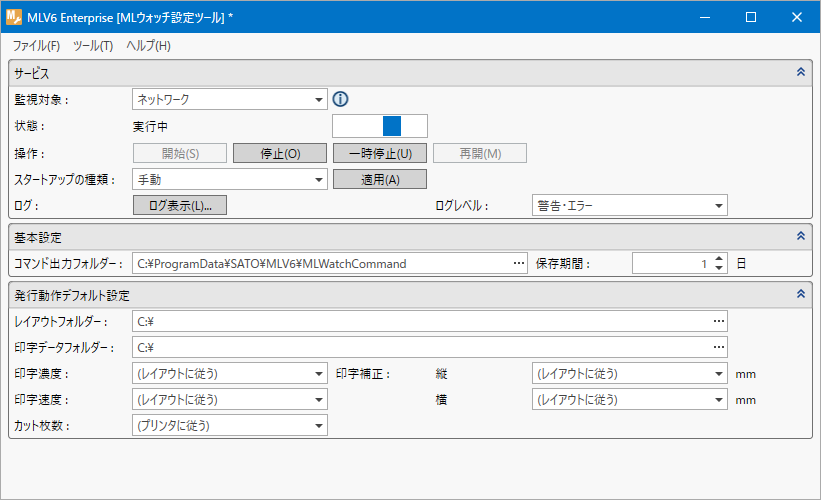The image size is (821, 500).
Task: Decrease 保存期間 with the down arrow
Action: [x=719, y=268]
